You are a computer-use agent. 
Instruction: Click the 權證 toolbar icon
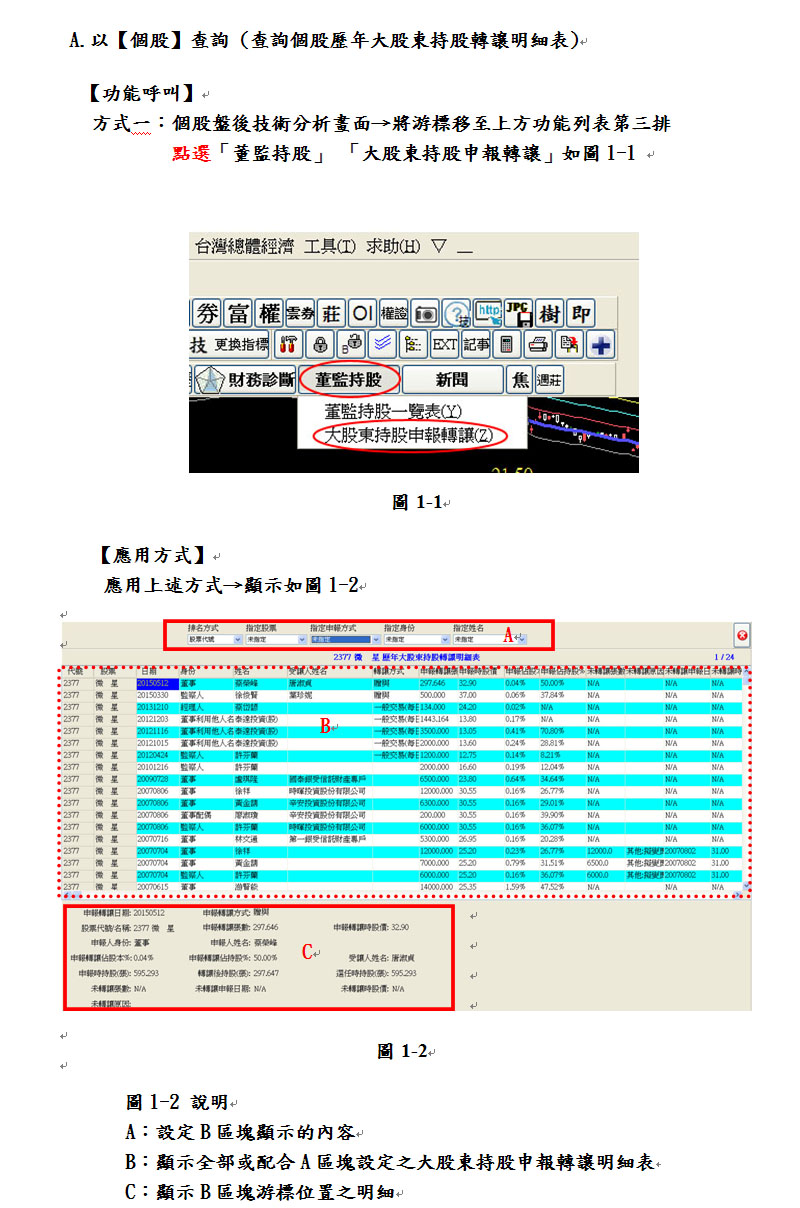[394, 313]
